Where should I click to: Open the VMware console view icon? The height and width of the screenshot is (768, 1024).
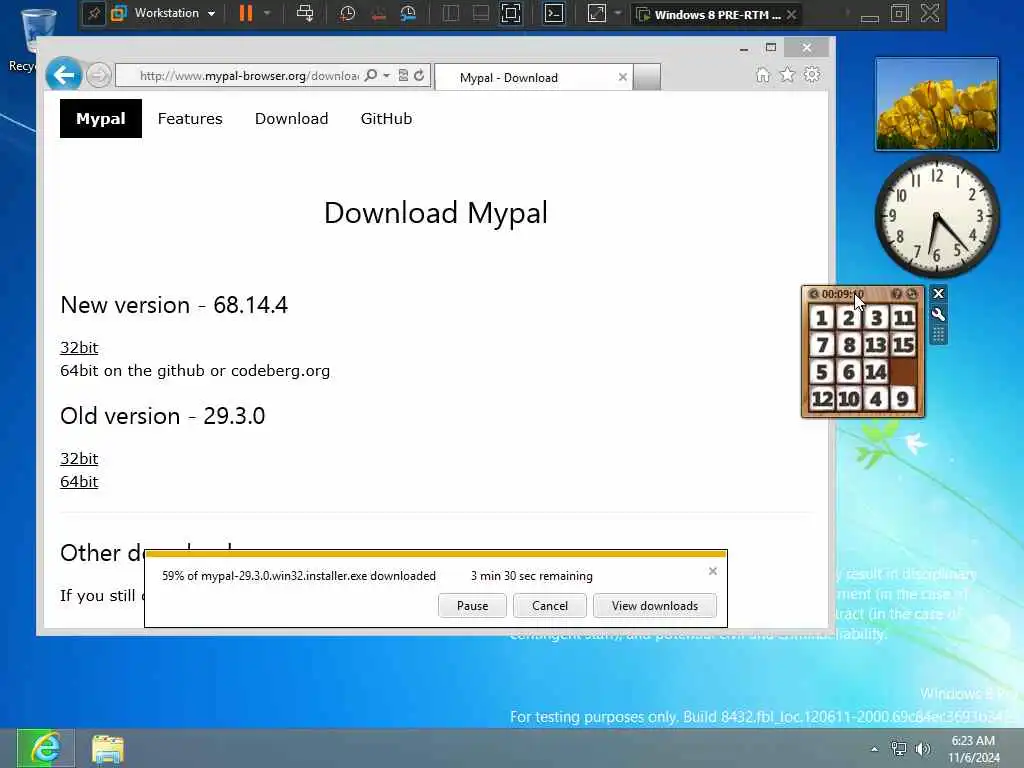554,13
